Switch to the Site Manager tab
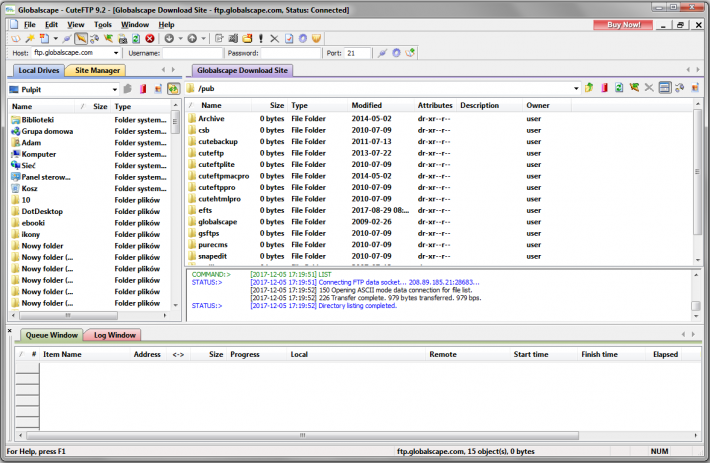This screenshot has height=463, width=710. 97,71
